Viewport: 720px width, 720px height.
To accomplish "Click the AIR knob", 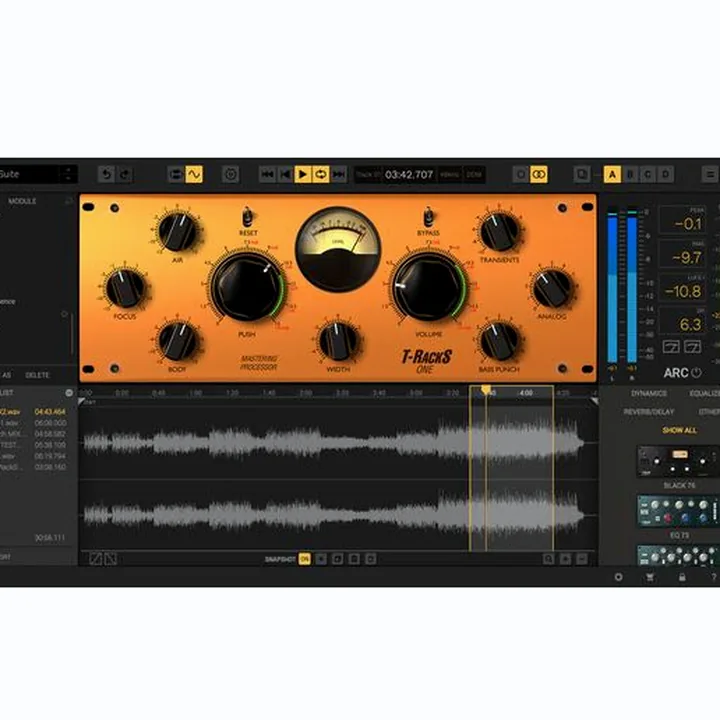I will coord(177,231).
